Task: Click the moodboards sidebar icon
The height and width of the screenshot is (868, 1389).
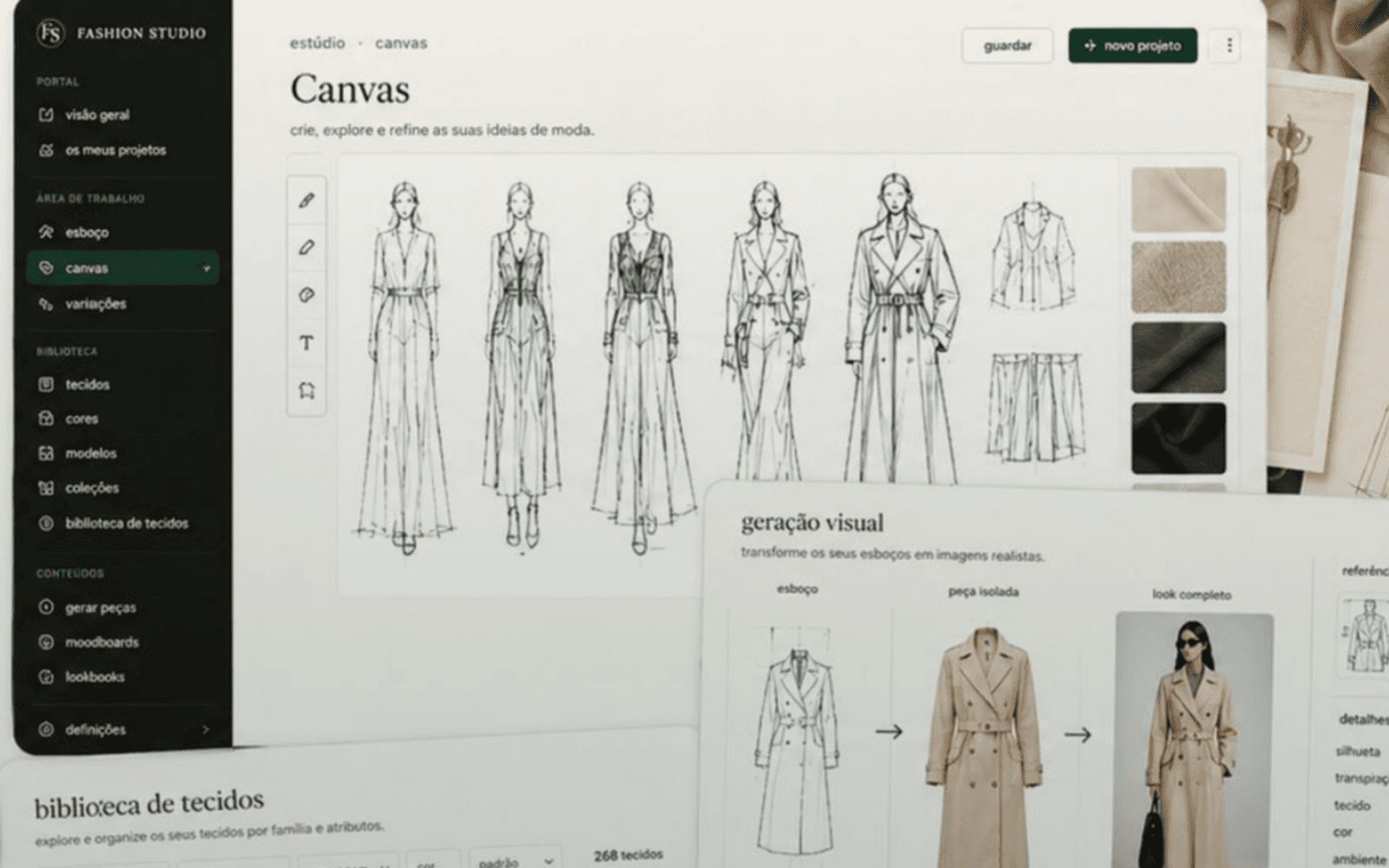Action: (46, 642)
